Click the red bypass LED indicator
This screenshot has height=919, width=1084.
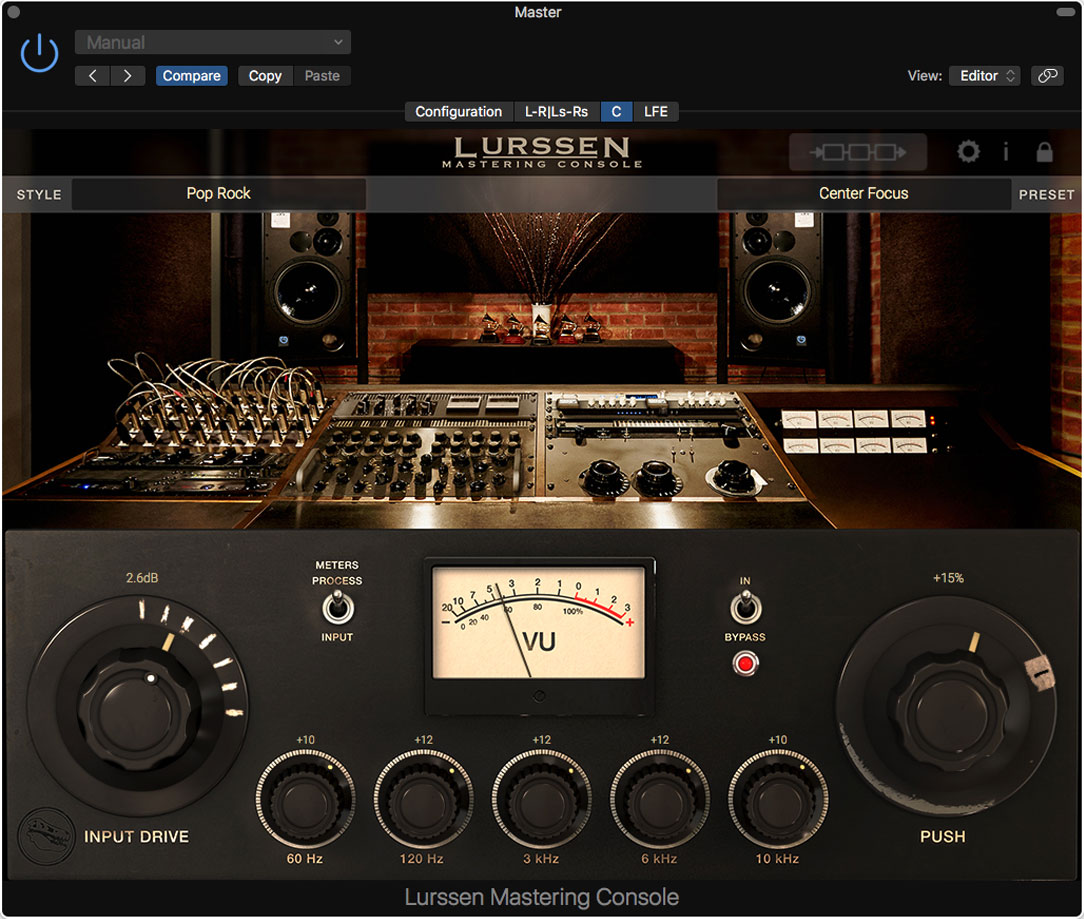pyautogui.click(x=744, y=663)
